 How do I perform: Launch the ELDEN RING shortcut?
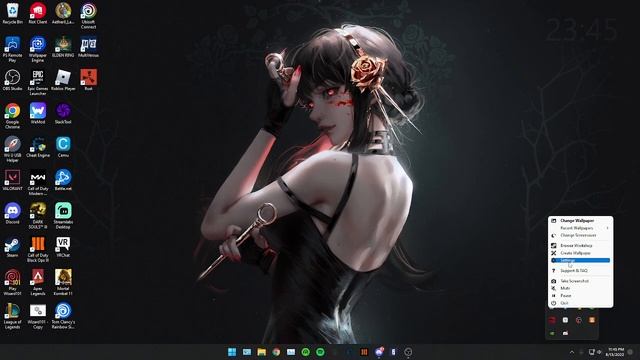[63, 47]
